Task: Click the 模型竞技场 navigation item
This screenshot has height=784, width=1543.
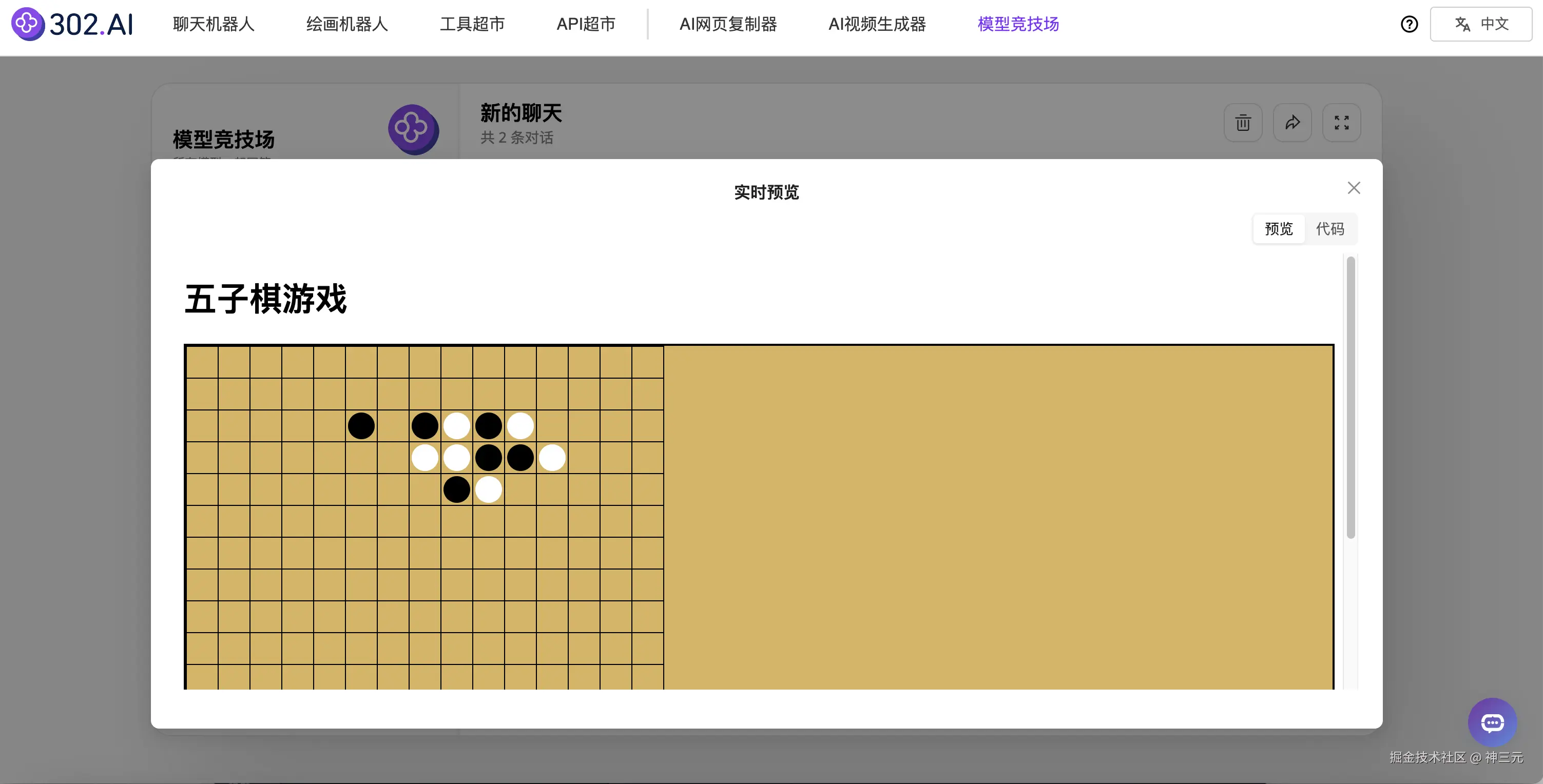Action: (x=1018, y=24)
